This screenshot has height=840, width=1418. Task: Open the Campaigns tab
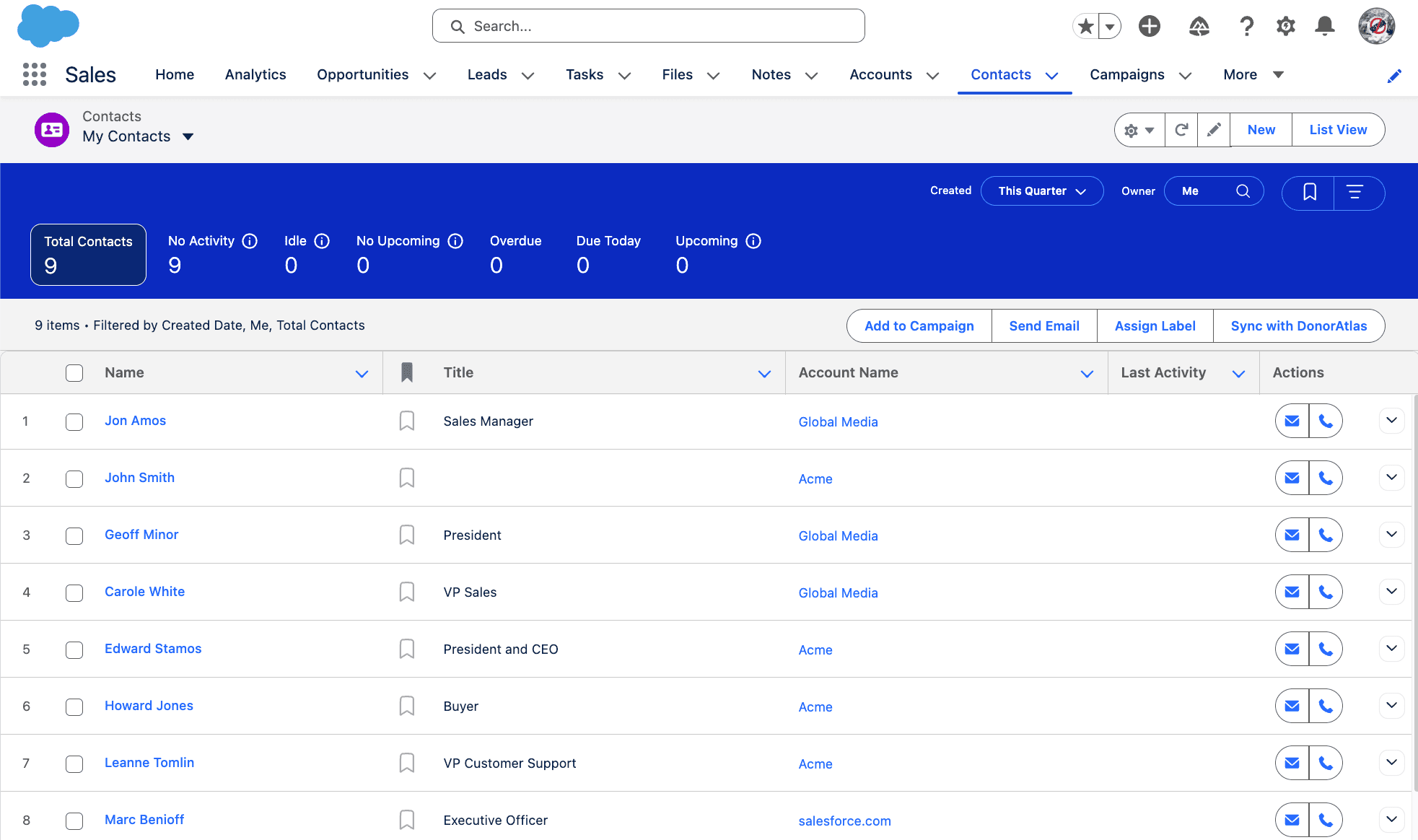click(x=1126, y=74)
